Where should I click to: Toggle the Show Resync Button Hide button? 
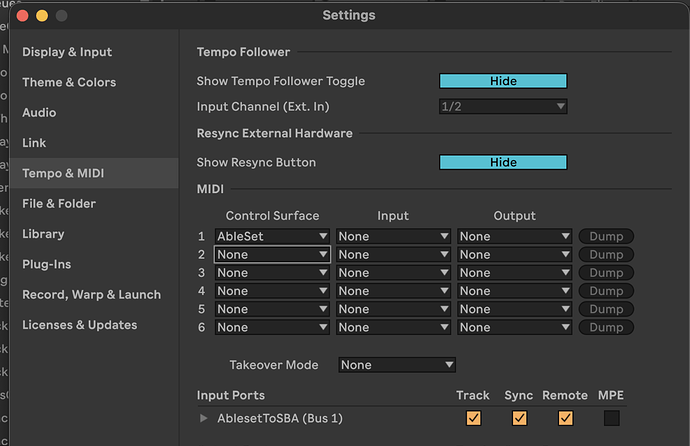pyautogui.click(x=503, y=162)
